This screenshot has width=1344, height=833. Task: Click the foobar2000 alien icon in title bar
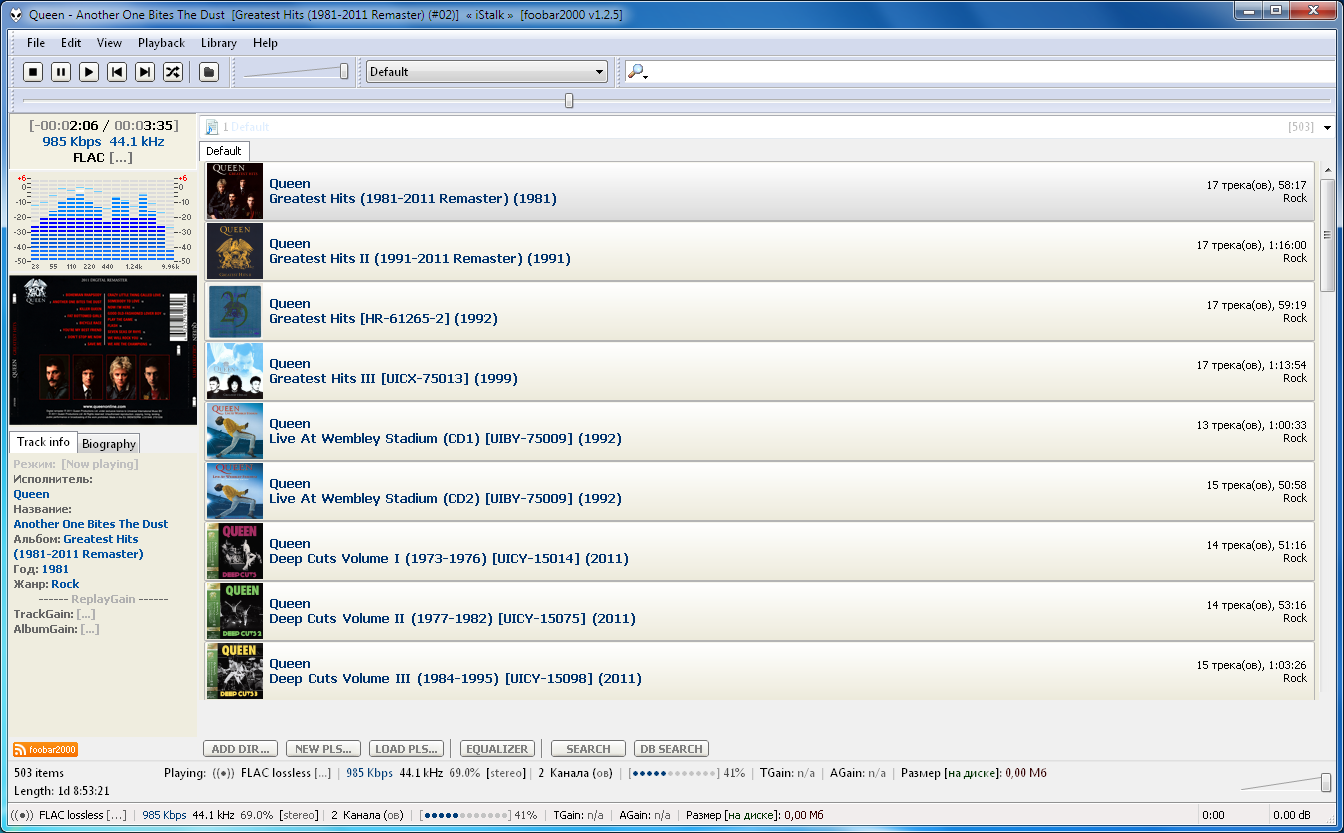[x=16, y=15]
